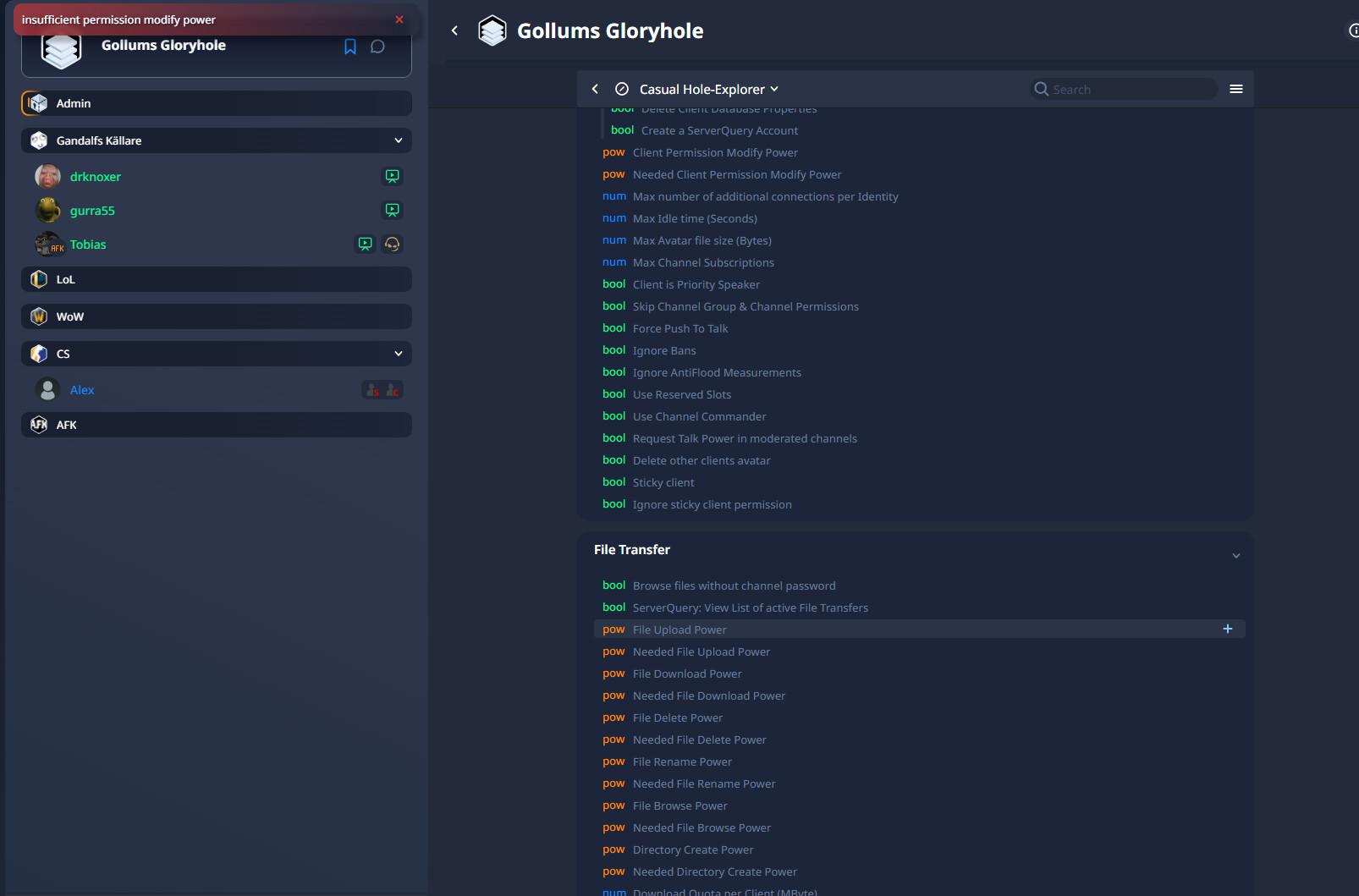Open the Casual Hole-Explorer group dropdown
The image size is (1359, 896).
click(x=708, y=89)
